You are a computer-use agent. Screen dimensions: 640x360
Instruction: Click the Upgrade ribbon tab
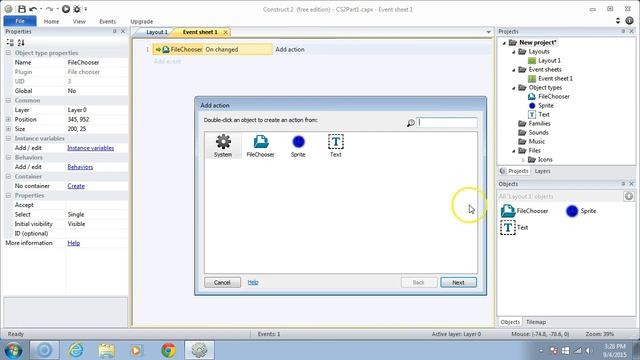(142, 21)
